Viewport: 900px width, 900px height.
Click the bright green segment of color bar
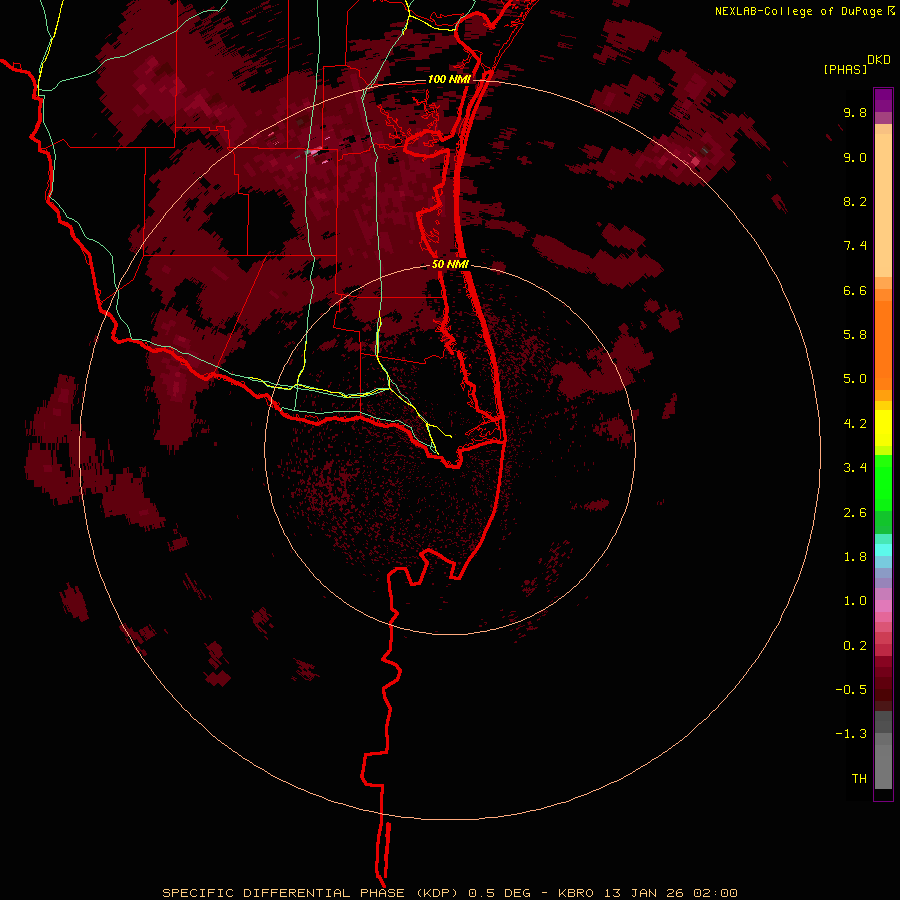point(883,483)
